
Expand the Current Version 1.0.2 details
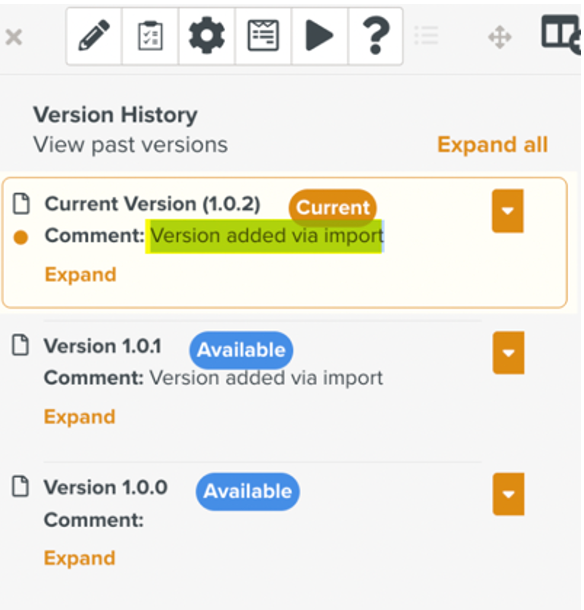click(x=81, y=275)
